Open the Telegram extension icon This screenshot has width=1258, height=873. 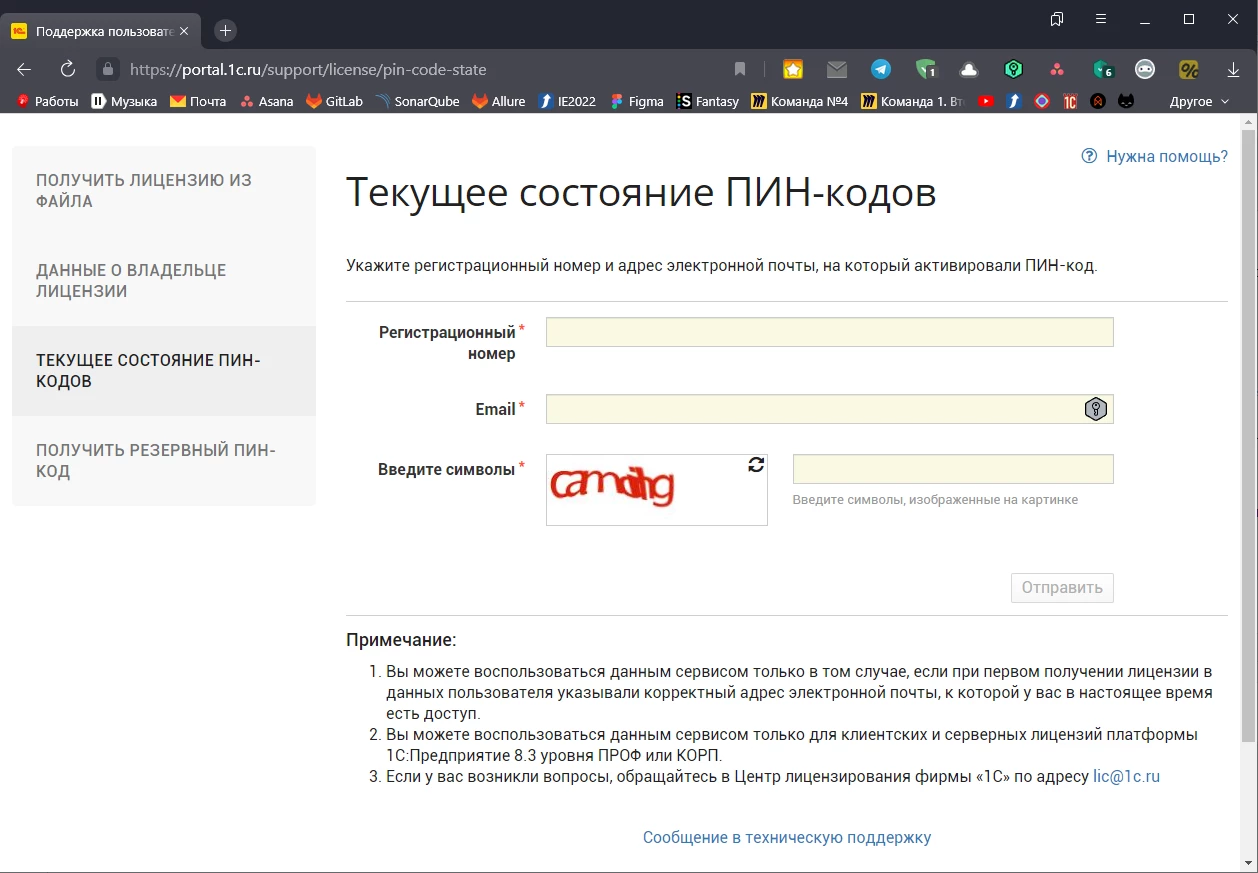(881, 69)
